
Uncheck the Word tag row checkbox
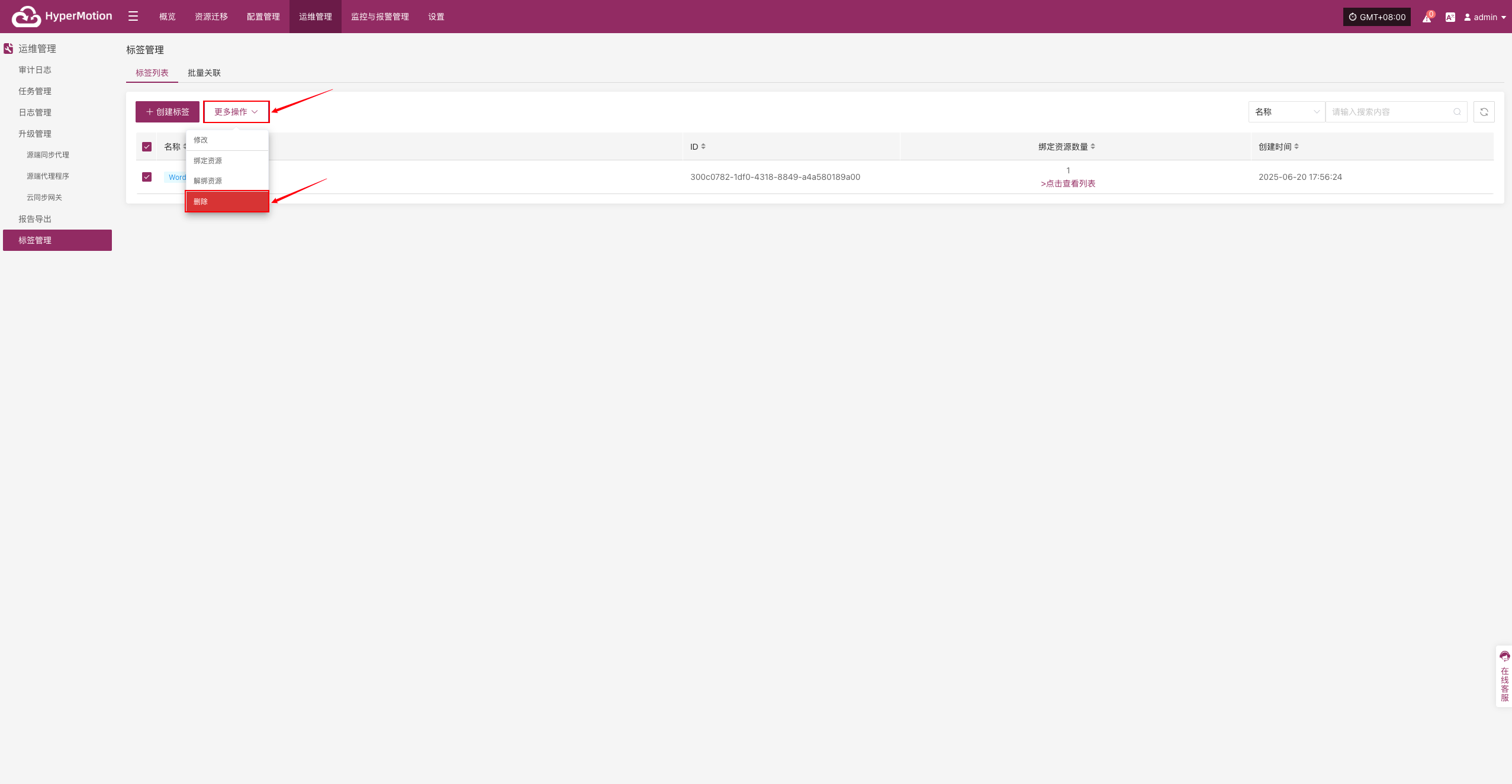click(x=147, y=177)
